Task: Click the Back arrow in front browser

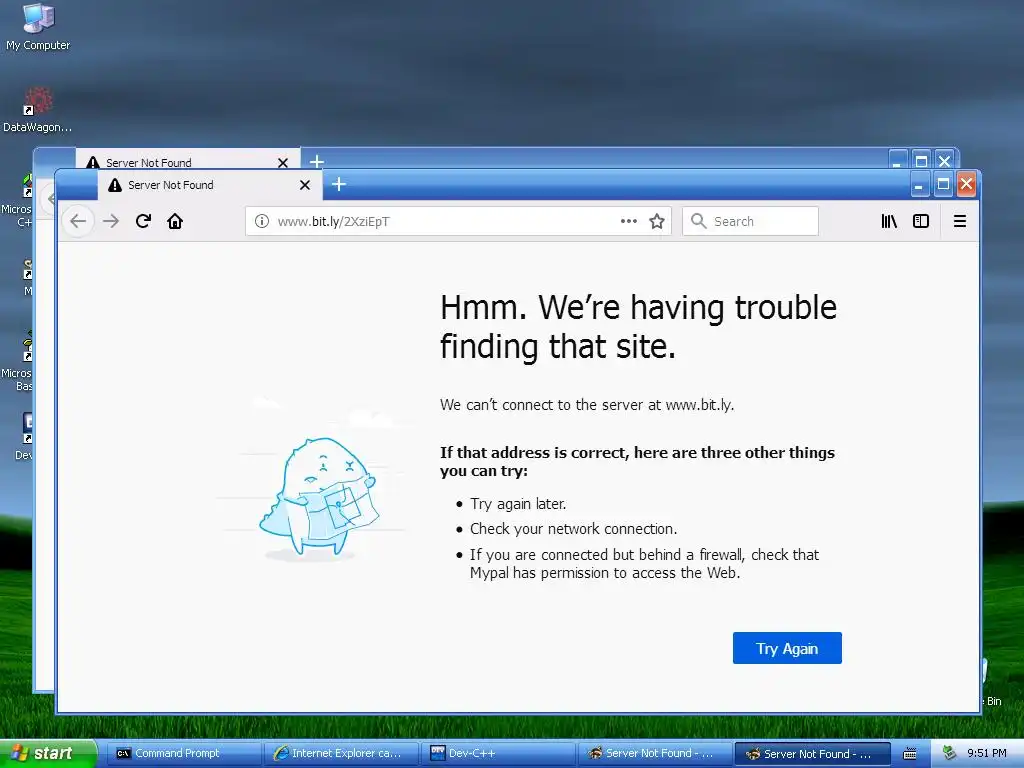Action: [x=78, y=221]
